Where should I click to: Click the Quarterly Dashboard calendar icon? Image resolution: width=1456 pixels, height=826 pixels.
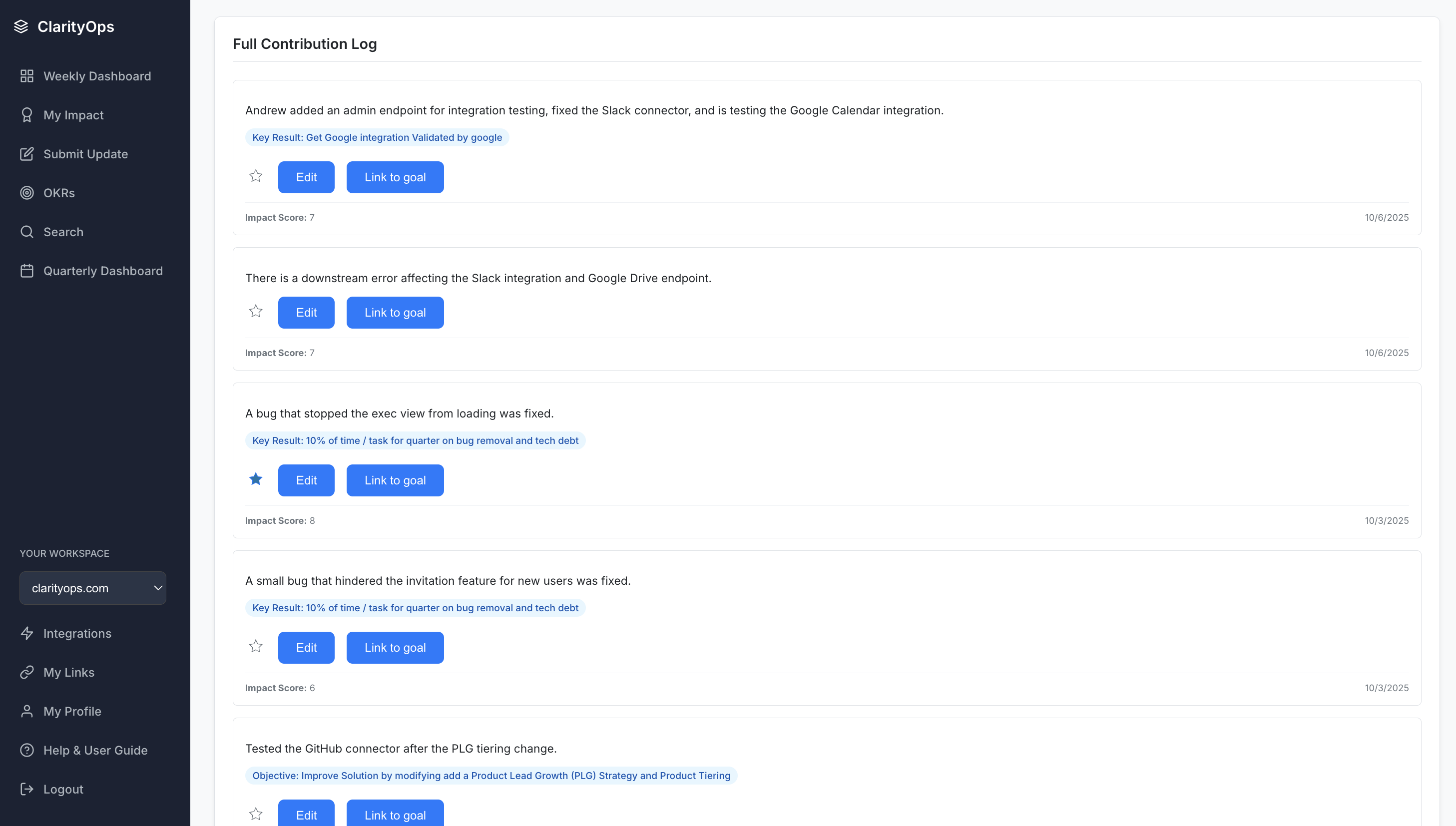coord(26,271)
